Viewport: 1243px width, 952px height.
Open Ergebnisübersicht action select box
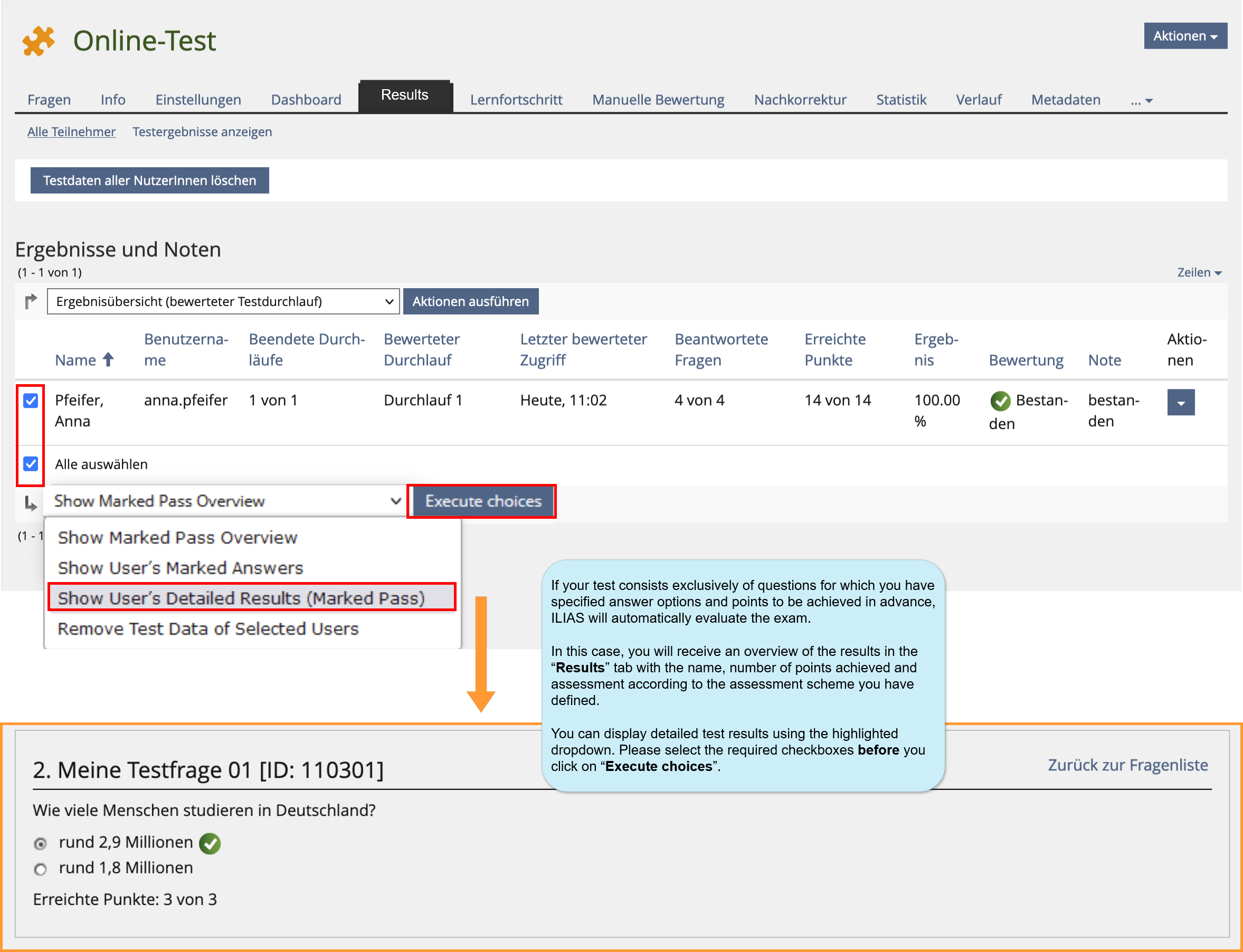click(223, 301)
